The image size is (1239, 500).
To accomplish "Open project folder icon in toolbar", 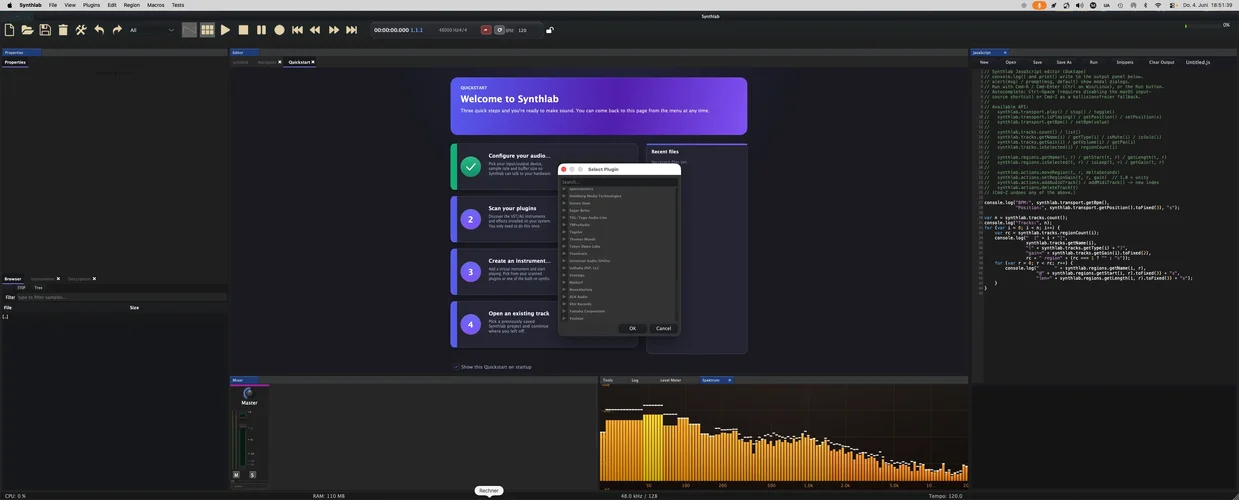I will pyautogui.click(x=27, y=30).
